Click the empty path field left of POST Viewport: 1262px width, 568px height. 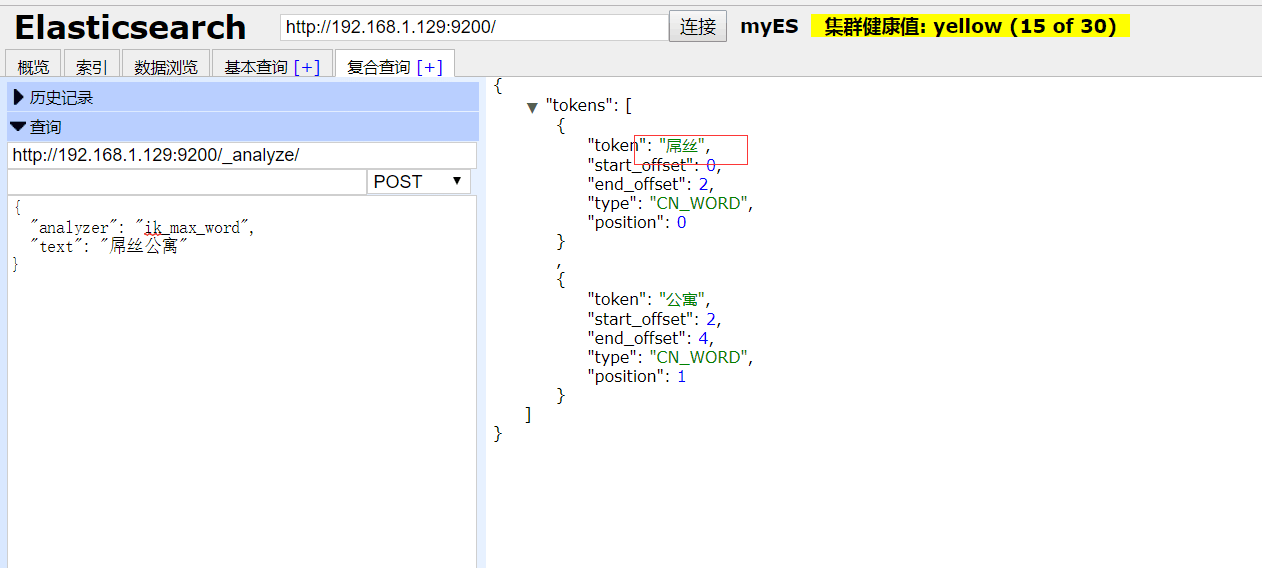click(186, 182)
